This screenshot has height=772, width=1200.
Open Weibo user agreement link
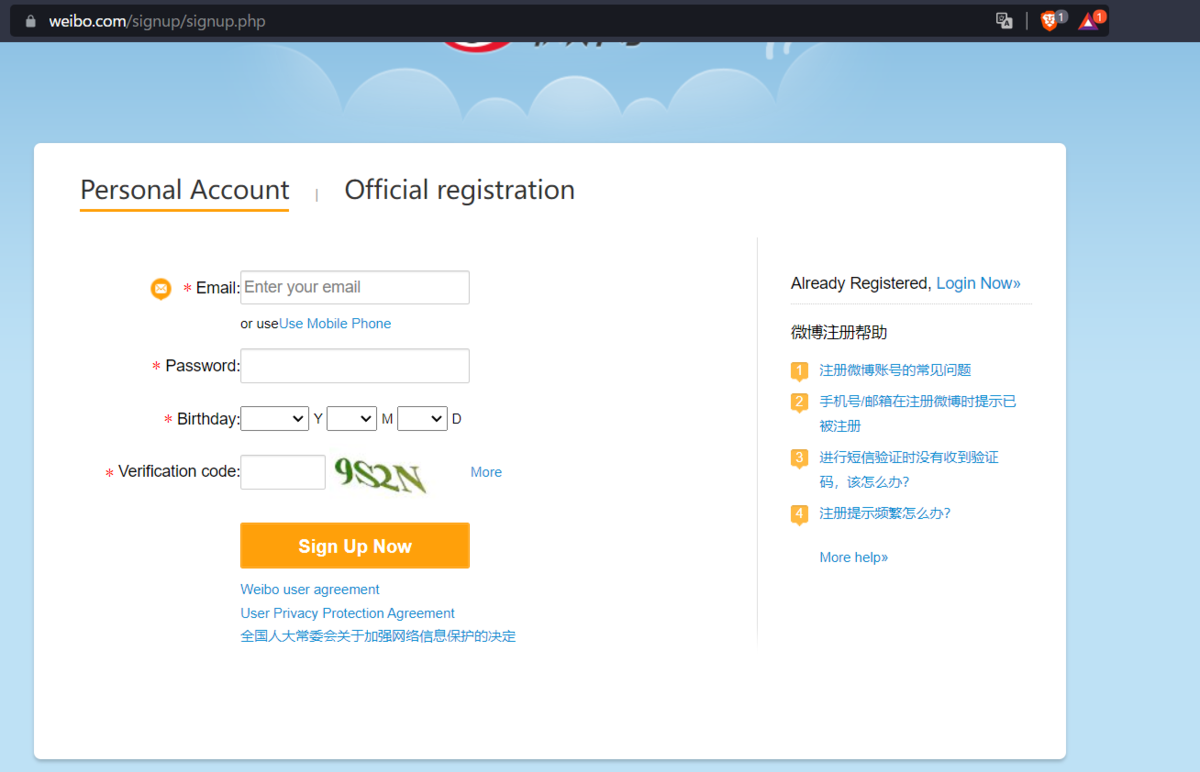[310, 590]
